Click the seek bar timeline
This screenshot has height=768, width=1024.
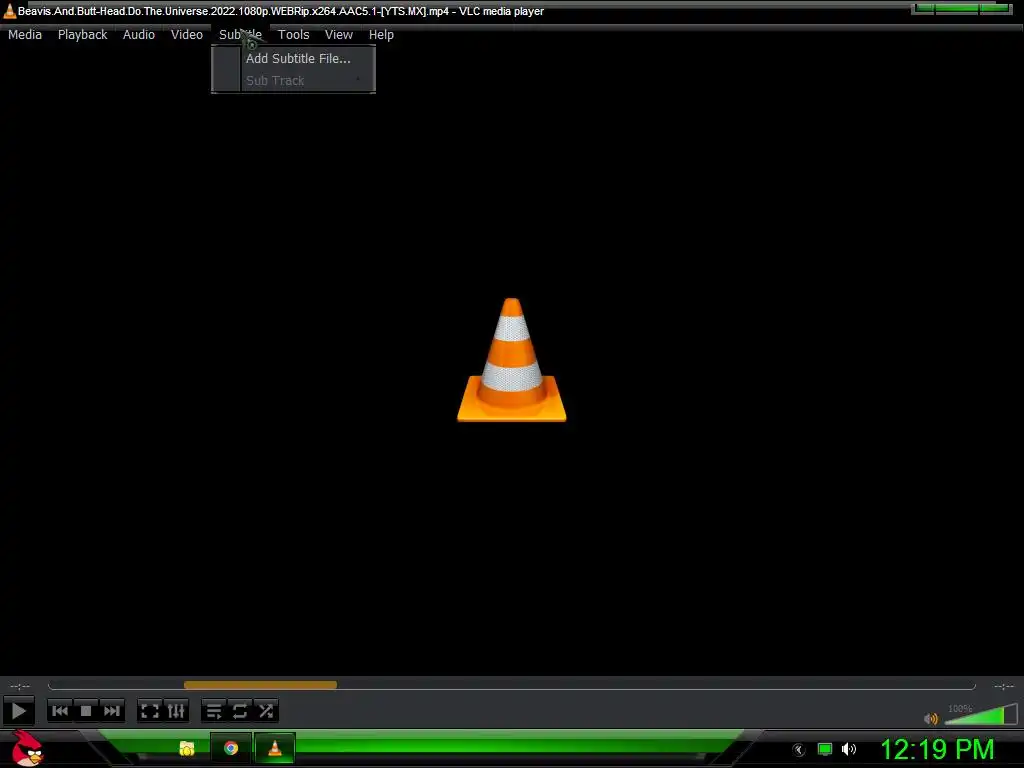pyautogui.click(x=511, y=685)
